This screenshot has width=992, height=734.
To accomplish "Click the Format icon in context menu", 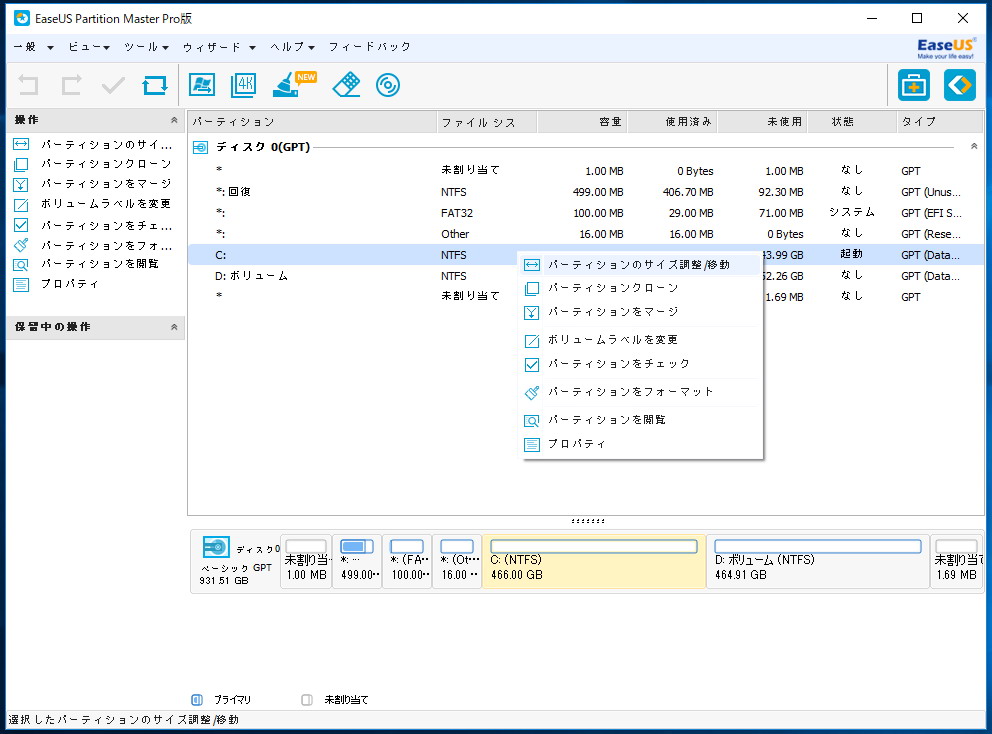I will (532, 392).
